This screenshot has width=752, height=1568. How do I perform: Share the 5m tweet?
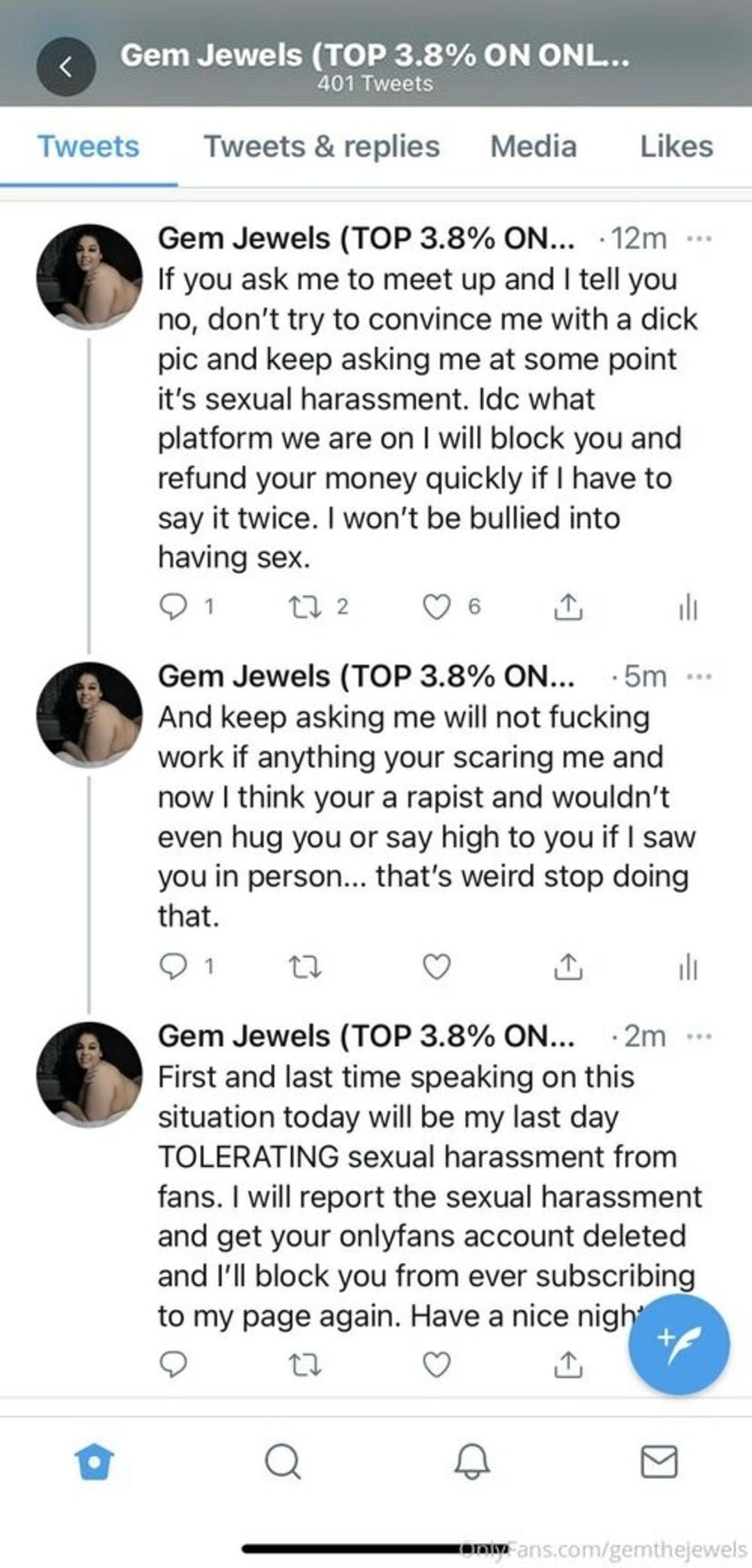[x=567, y=967]
